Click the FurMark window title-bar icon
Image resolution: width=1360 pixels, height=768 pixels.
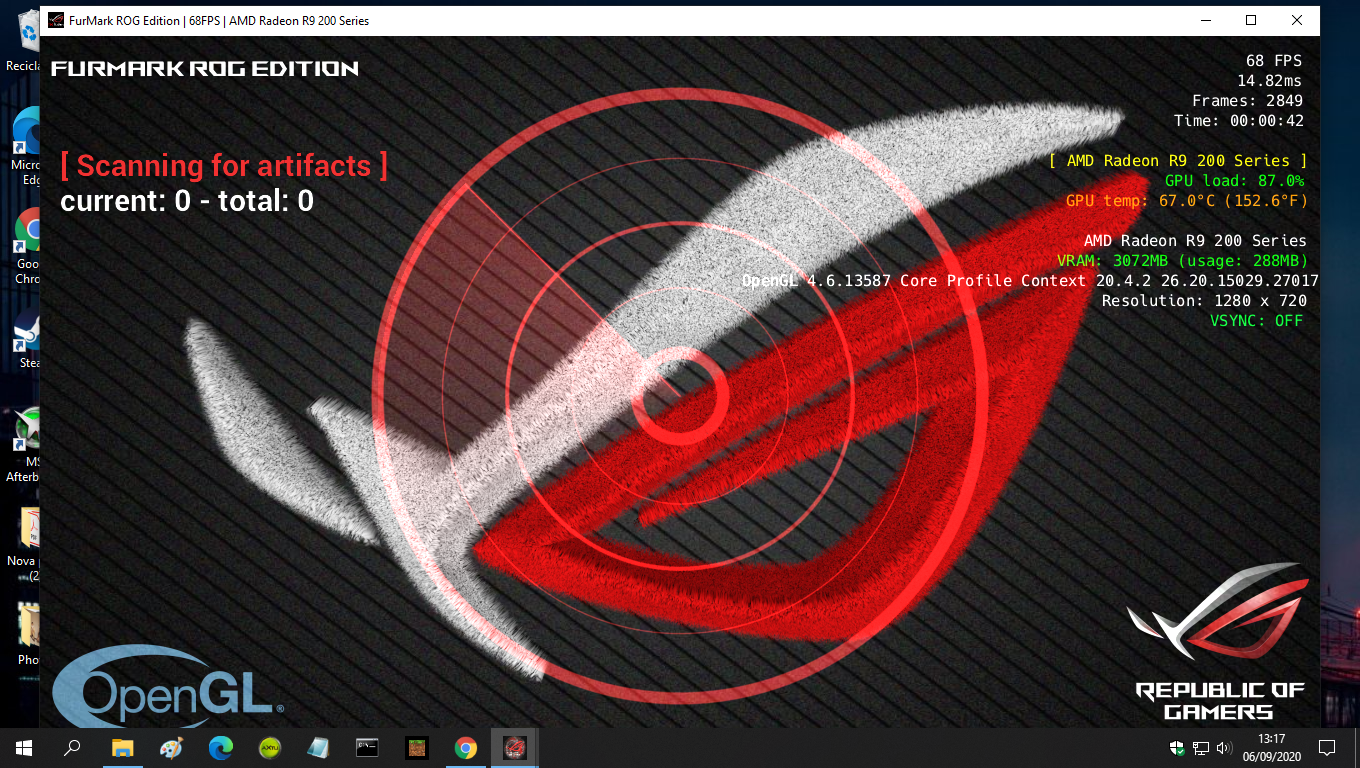(56, 20)
